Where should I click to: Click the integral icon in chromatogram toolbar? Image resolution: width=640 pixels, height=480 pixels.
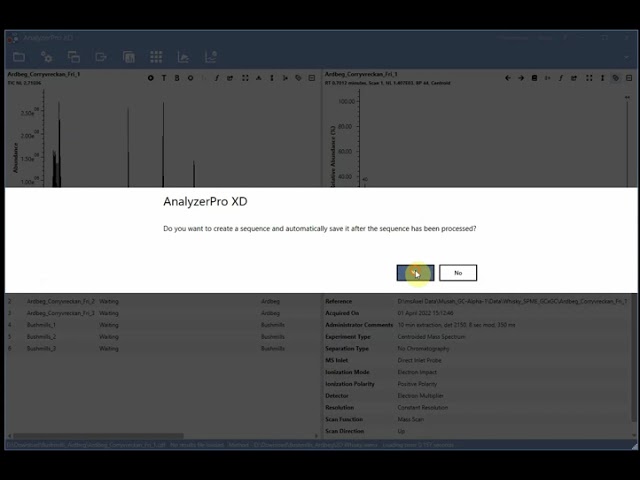click(217, 78)
